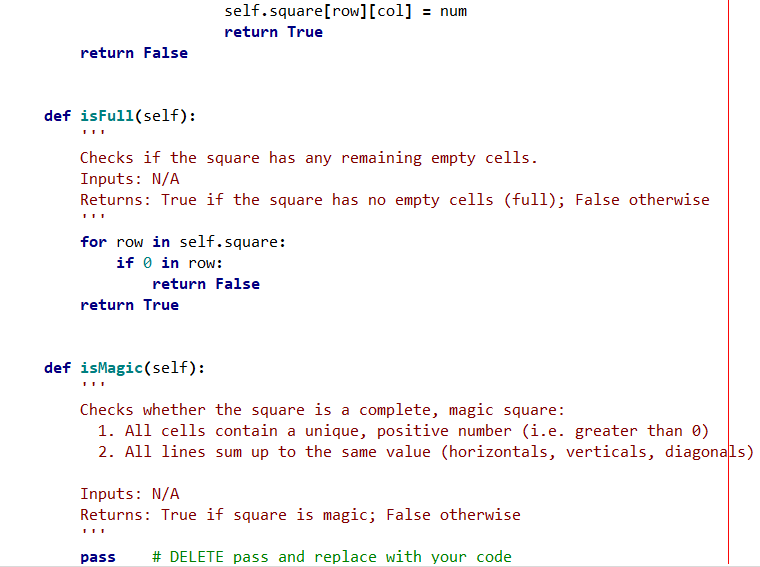The height and width of the screenshot is (567, 760).
Task: Click 'Returns: True if square is magic; False otherwise'
Action: 301,515
